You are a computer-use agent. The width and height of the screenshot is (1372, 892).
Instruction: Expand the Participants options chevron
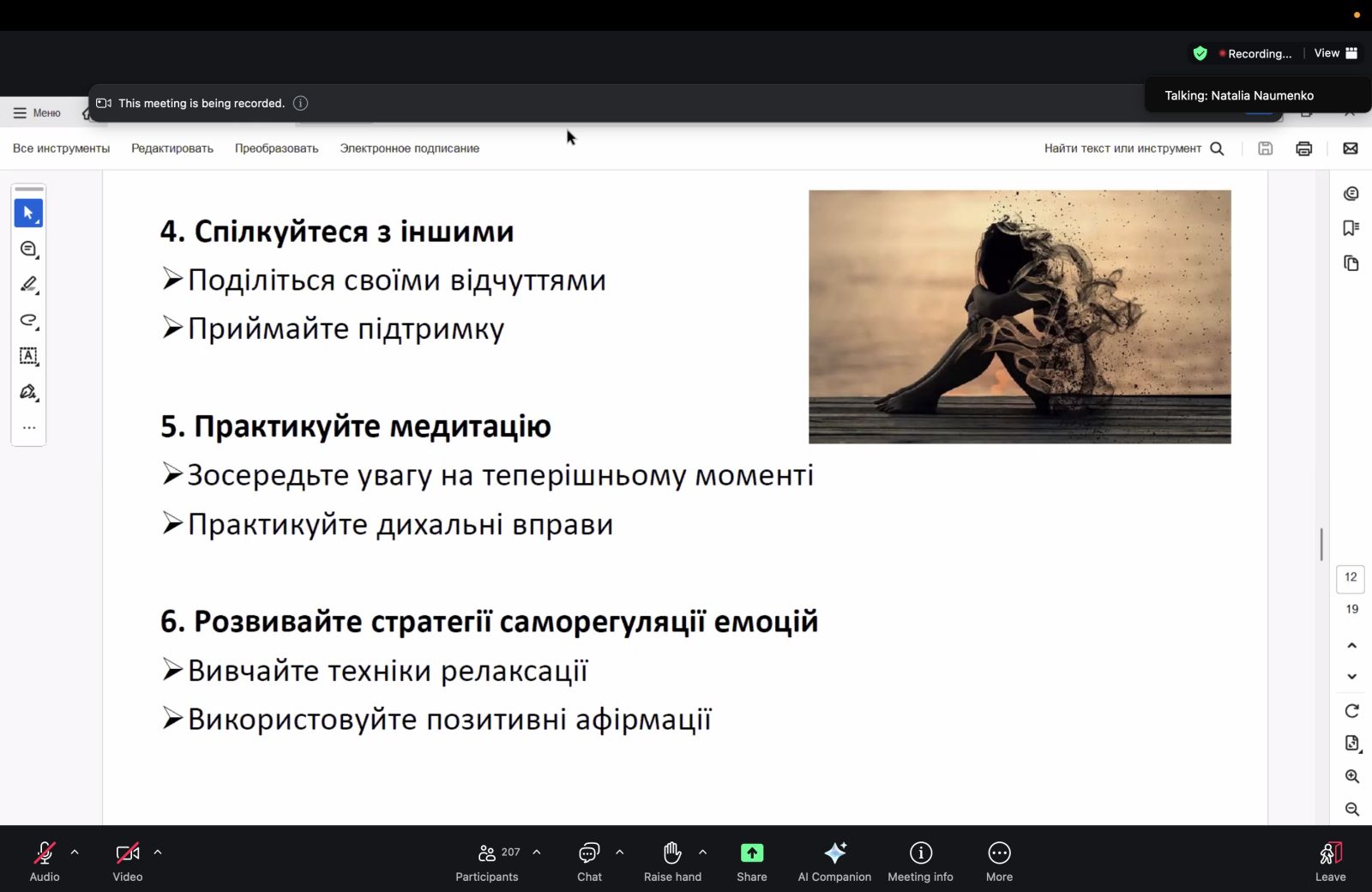pyautogui.click(x=537, y=853)
